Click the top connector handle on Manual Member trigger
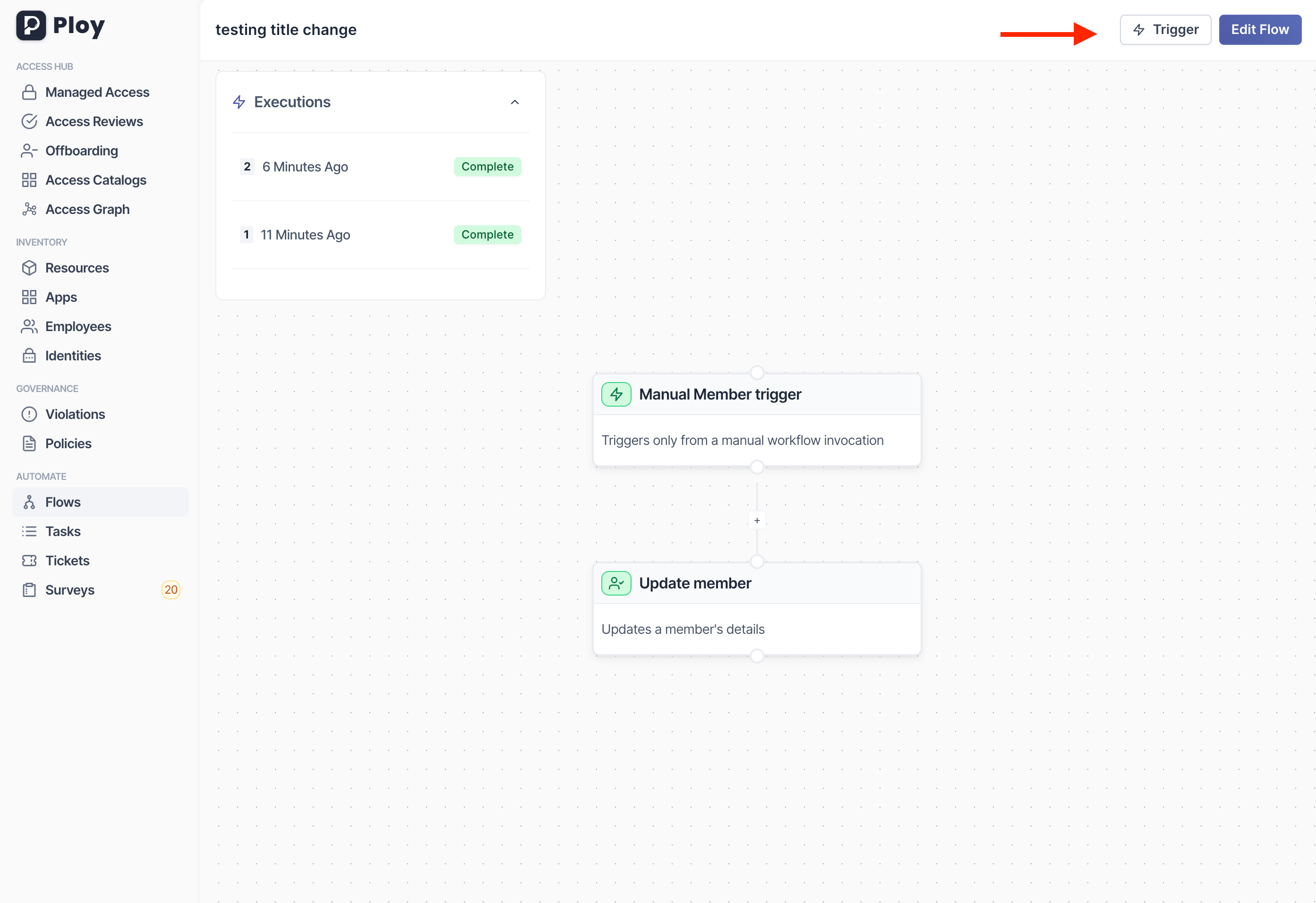This screenshot has width=1316, height=903. (757, 373)
